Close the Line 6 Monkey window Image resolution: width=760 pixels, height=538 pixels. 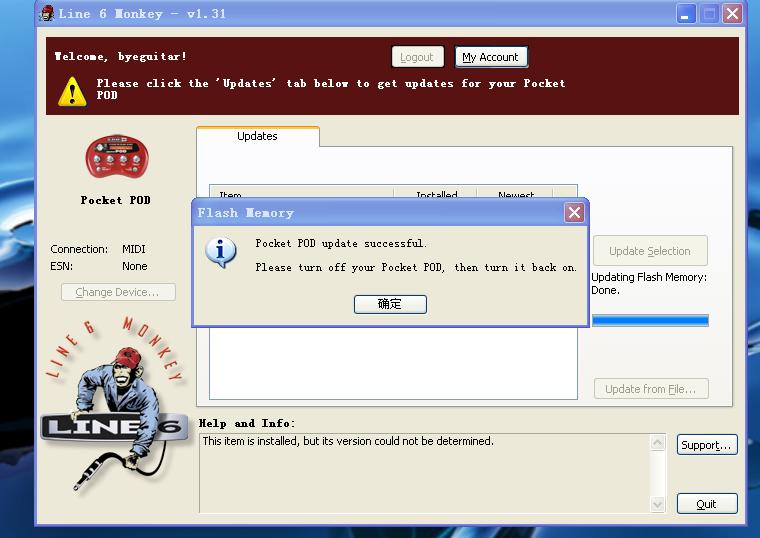coord(732,14)
